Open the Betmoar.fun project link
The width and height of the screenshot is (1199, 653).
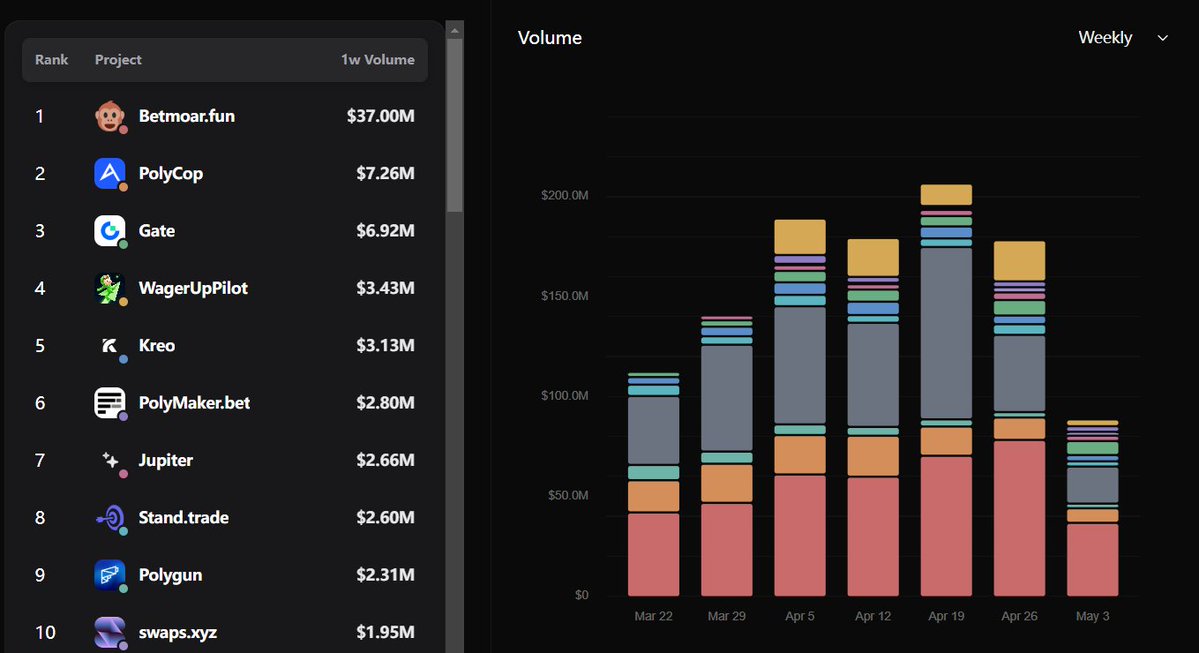(x=187, y=116)
